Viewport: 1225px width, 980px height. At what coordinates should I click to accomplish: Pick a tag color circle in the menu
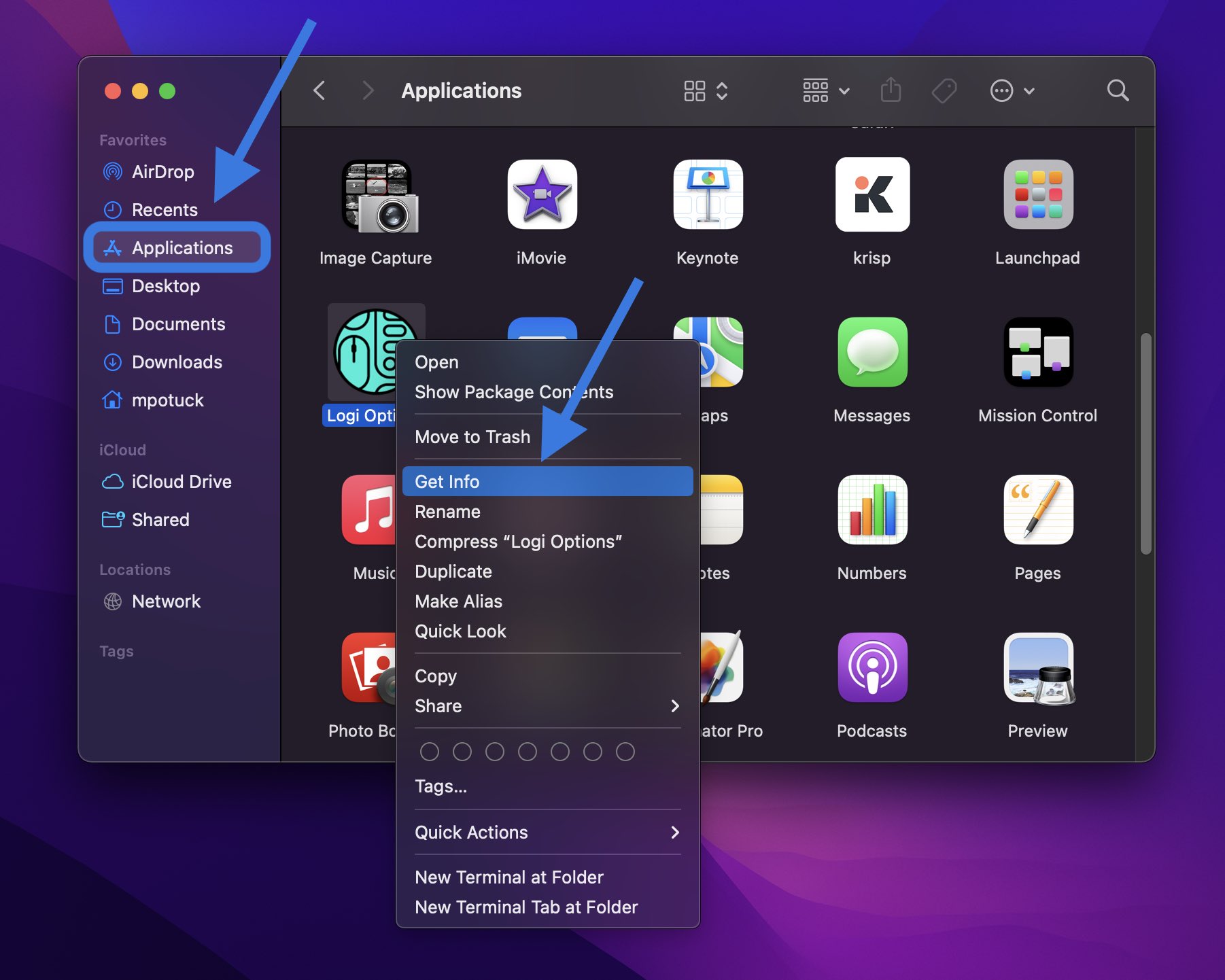pyautogui.click(x=430, y=752)
